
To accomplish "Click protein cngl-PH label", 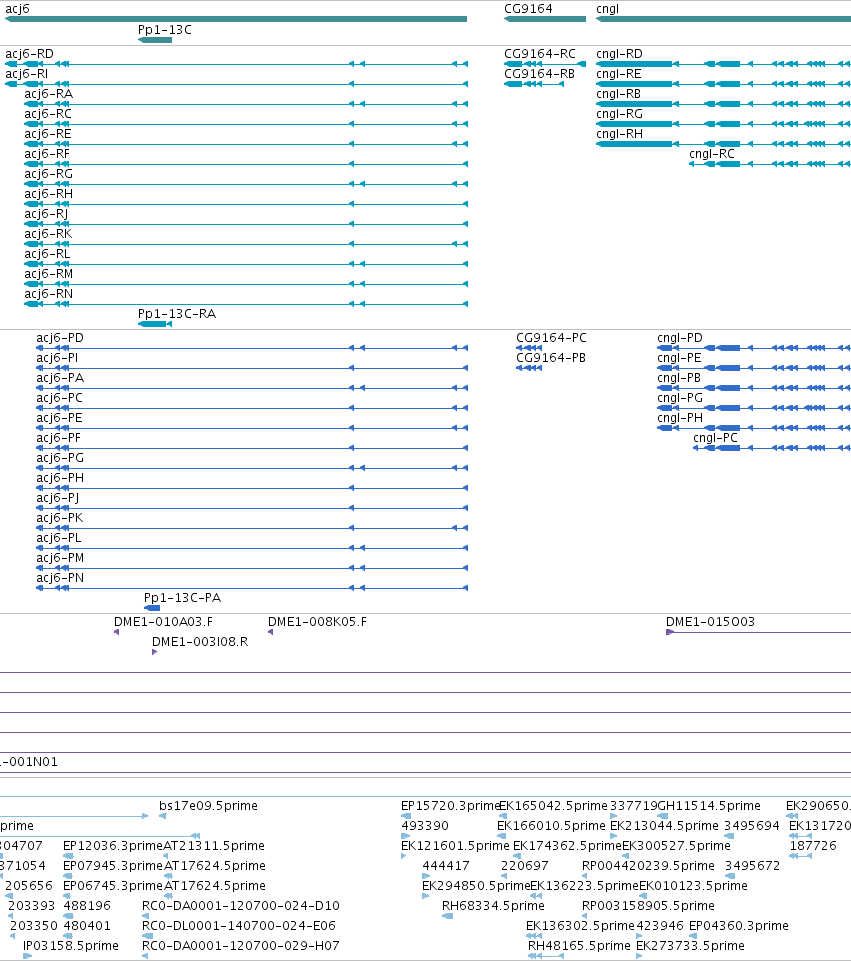I will click(680, 418).
